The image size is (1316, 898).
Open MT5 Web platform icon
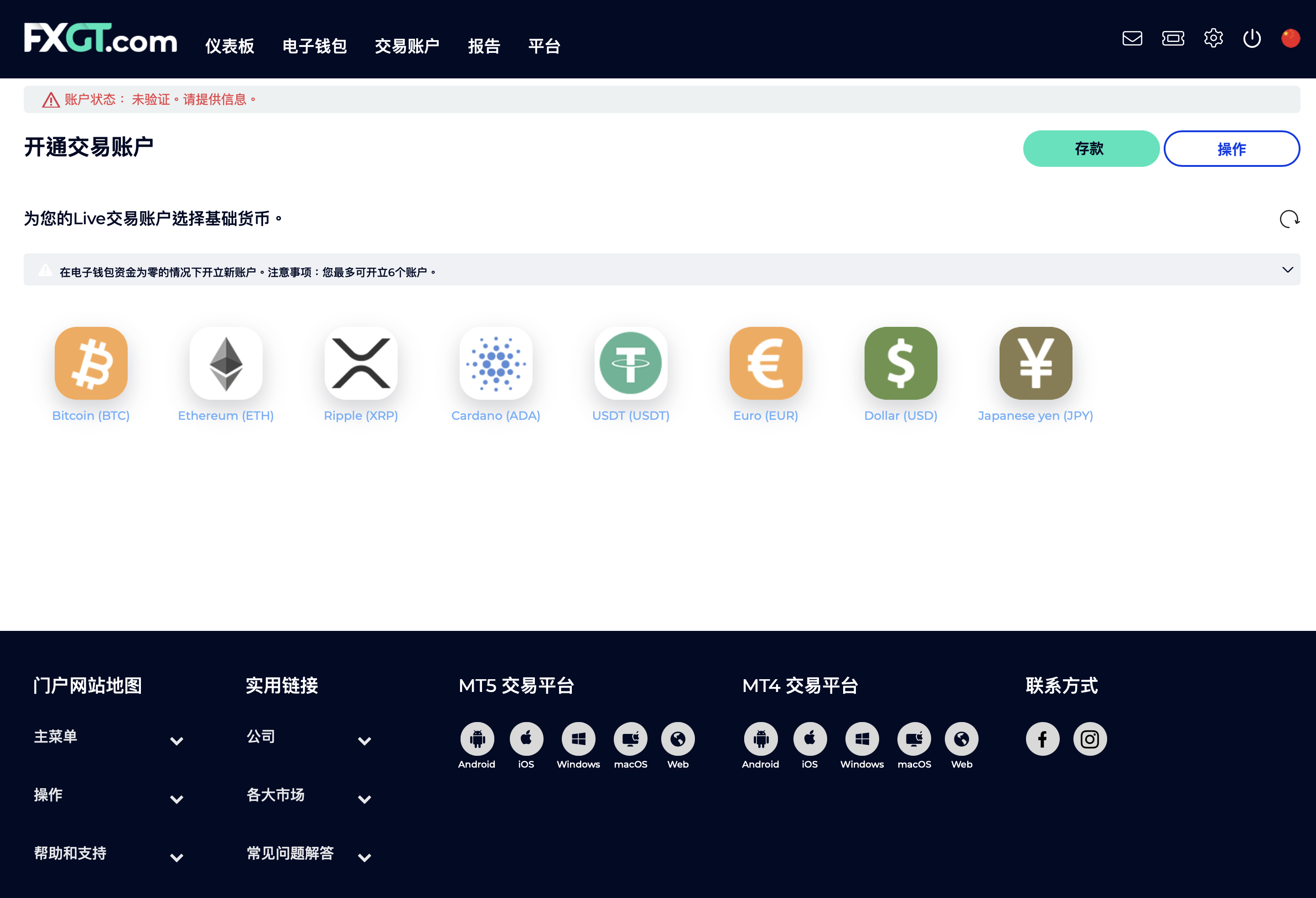[678, 739]
